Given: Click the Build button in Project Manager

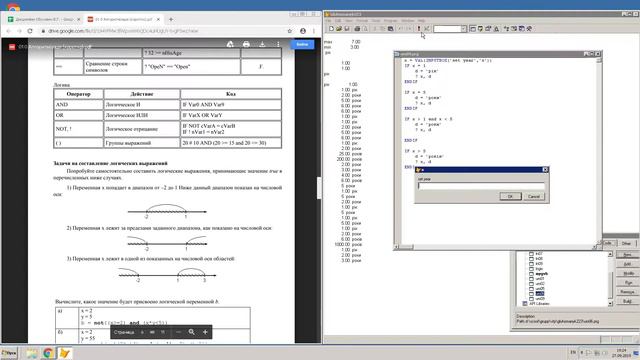Looking at the screenshot, I should coord(627,301).
